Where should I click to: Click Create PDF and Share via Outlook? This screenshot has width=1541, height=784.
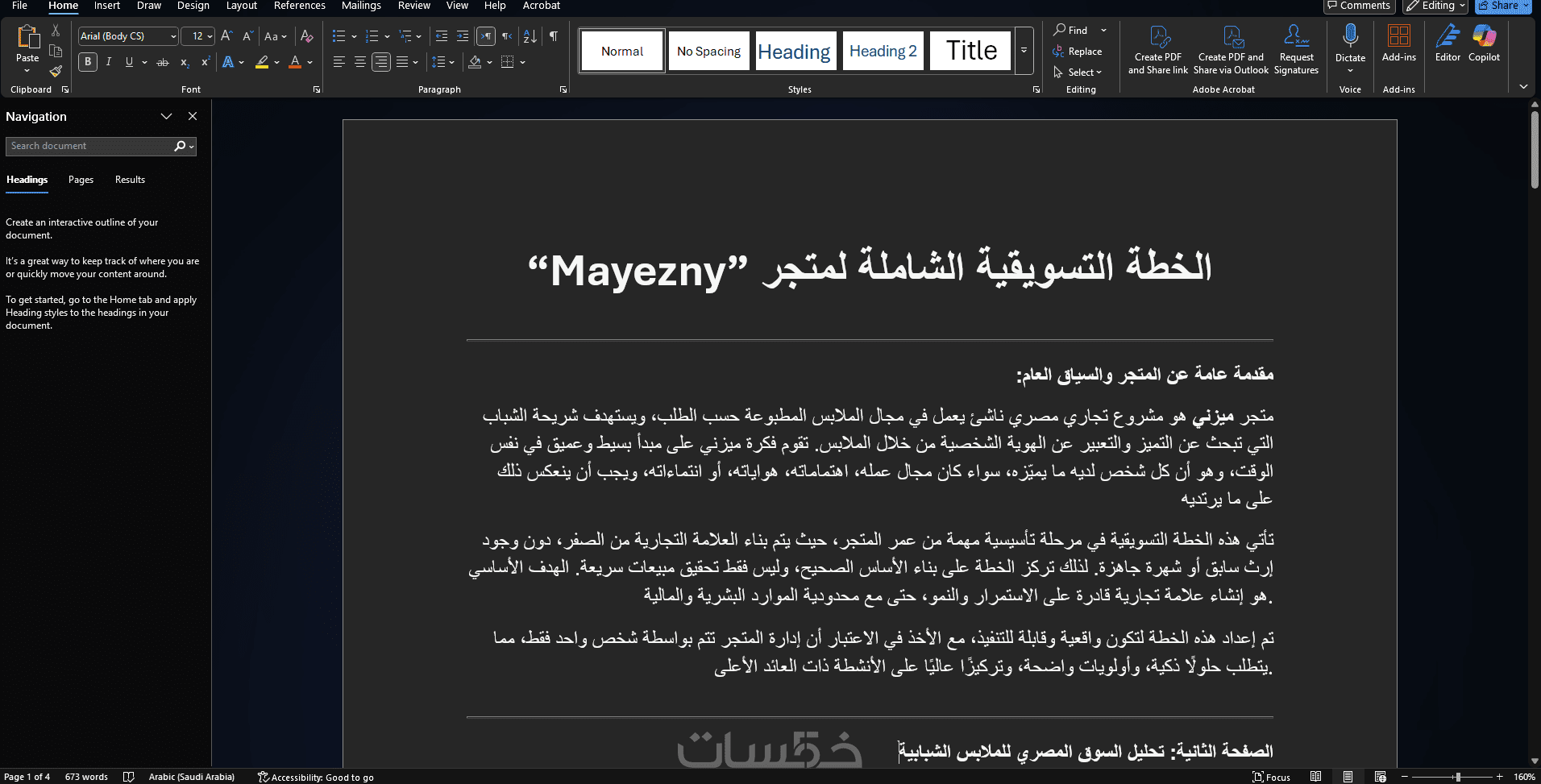[1231, 50]
